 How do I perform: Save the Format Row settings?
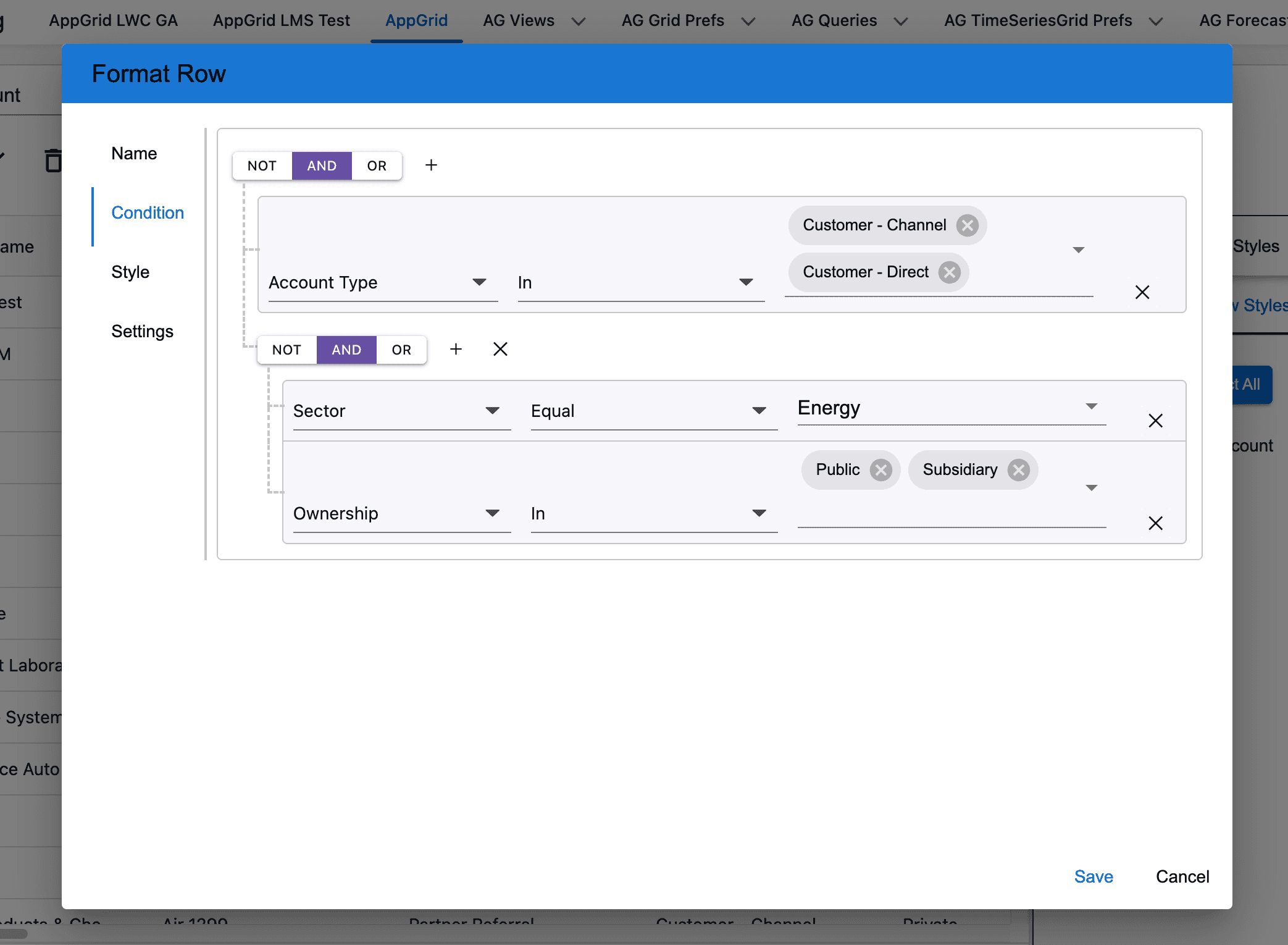(x=1093, y=876)
